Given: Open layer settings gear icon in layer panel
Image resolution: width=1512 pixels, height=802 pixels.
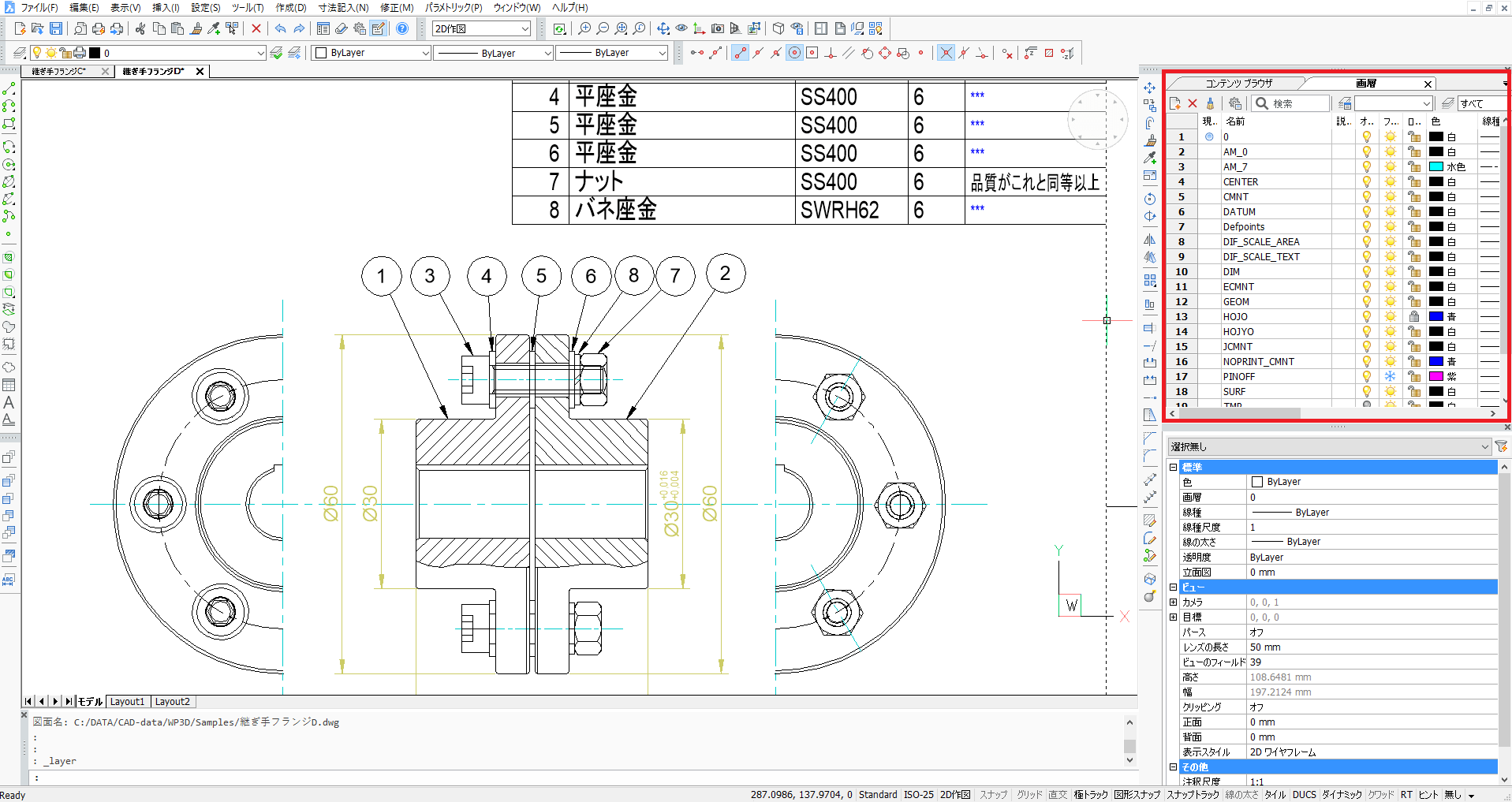Looking at the screenshot, I should coord(1235,103).
